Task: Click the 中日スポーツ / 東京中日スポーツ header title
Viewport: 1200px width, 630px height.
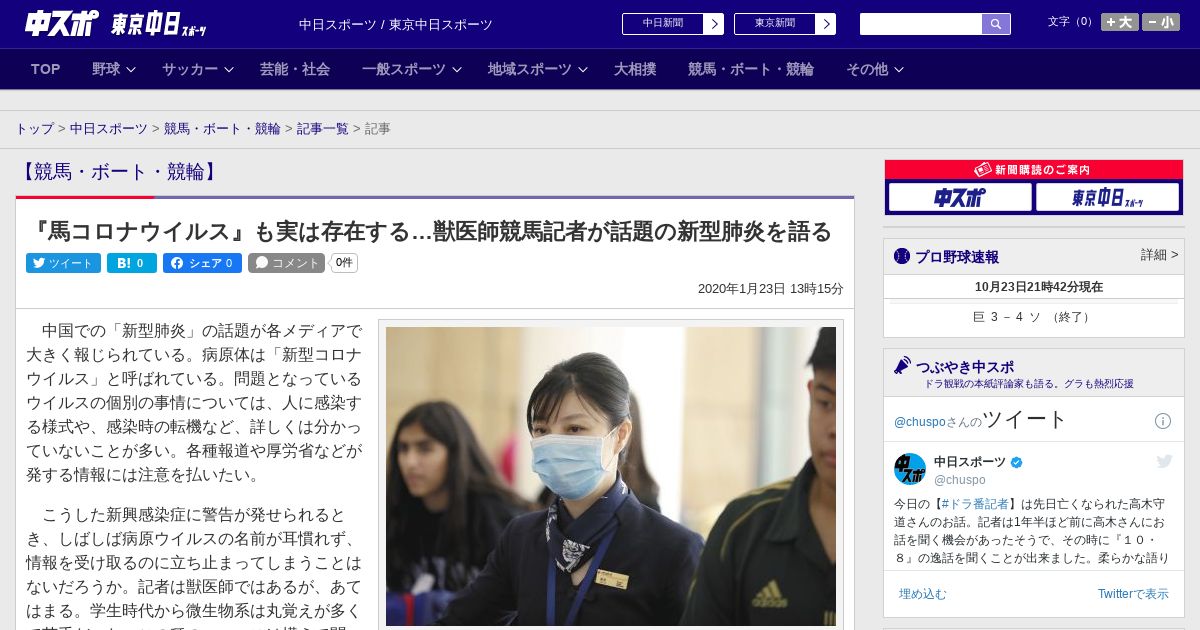Action: tap(396, 24)
